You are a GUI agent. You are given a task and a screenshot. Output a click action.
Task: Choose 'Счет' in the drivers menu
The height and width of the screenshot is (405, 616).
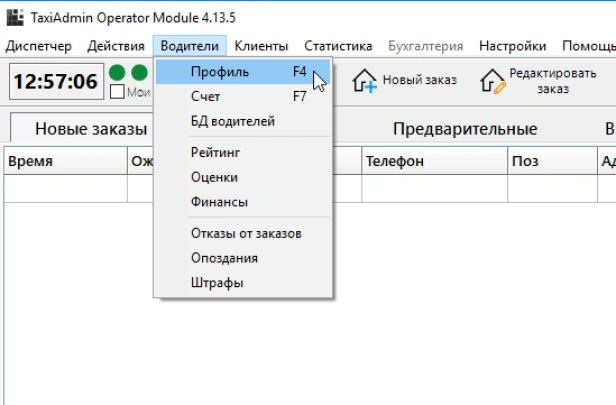tap(205, 97)
